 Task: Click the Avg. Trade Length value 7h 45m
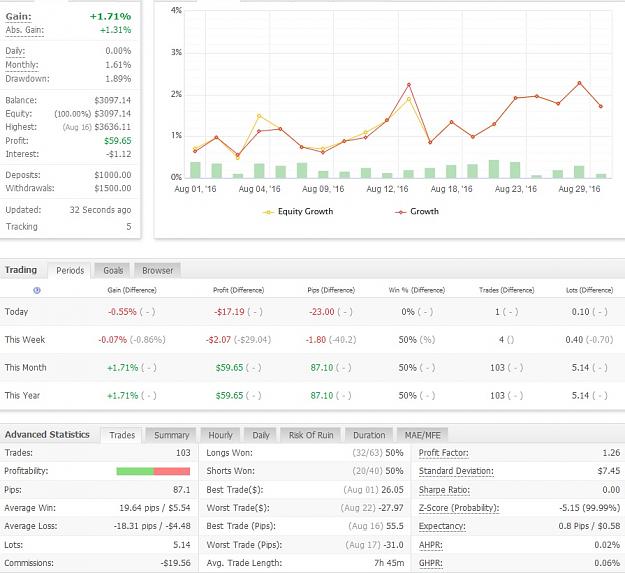[389, 563]
